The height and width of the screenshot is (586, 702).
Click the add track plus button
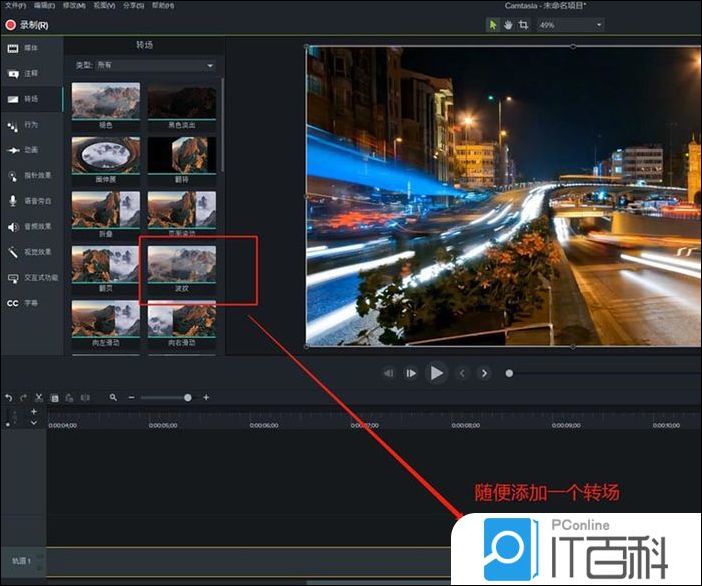pos(33,412)
